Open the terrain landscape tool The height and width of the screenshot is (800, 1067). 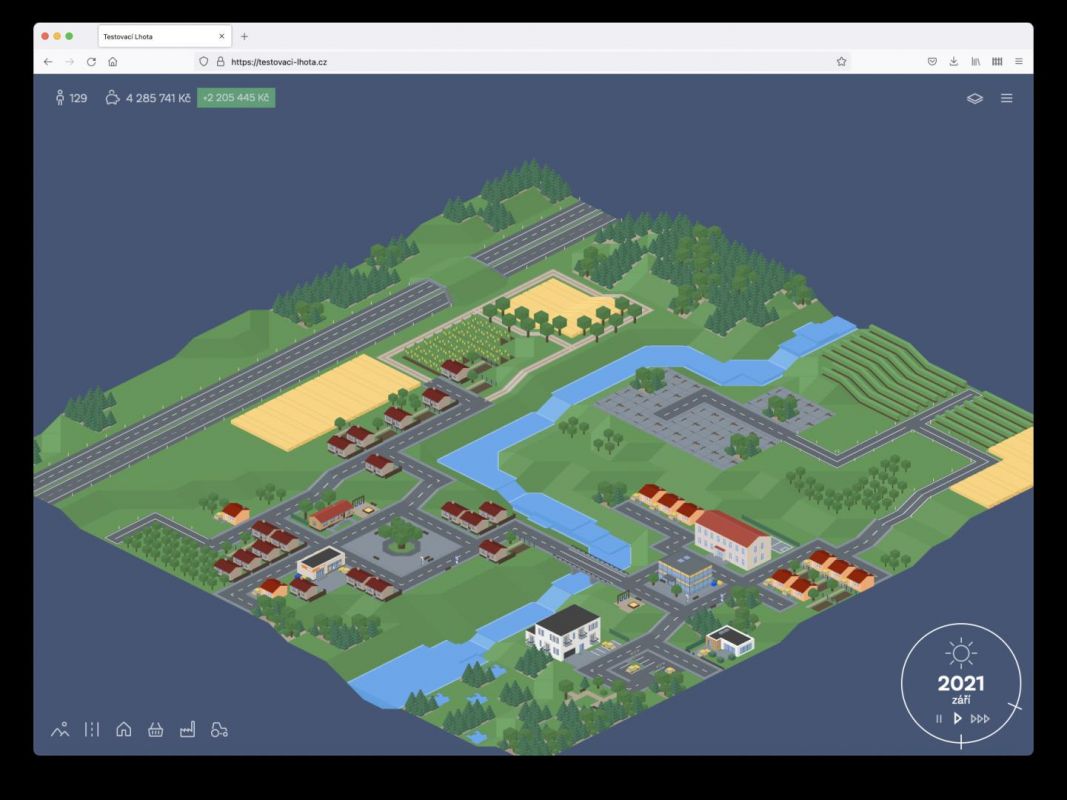[60, 729]
